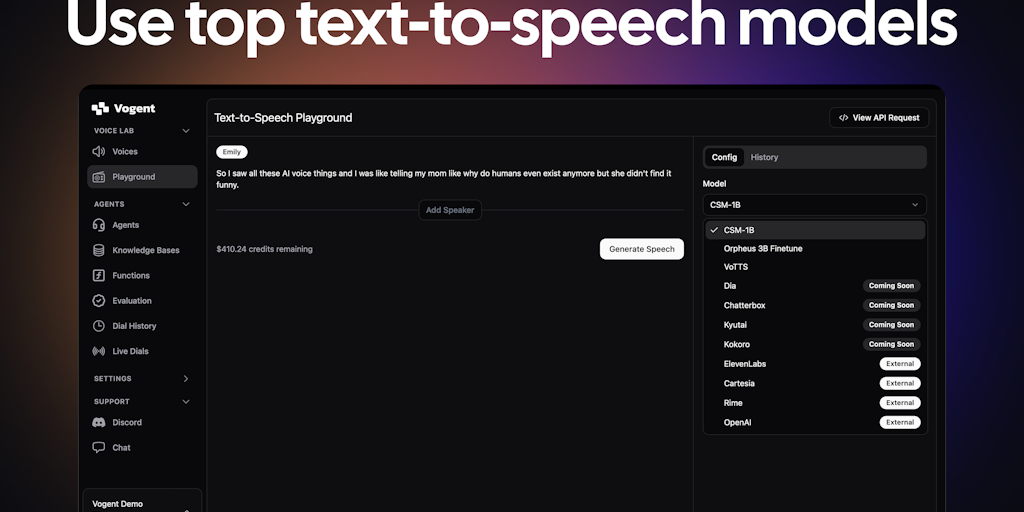This screenshot has width=1024, height=512.
Task: Open Dial History clock icon
Action: (98, 326)
